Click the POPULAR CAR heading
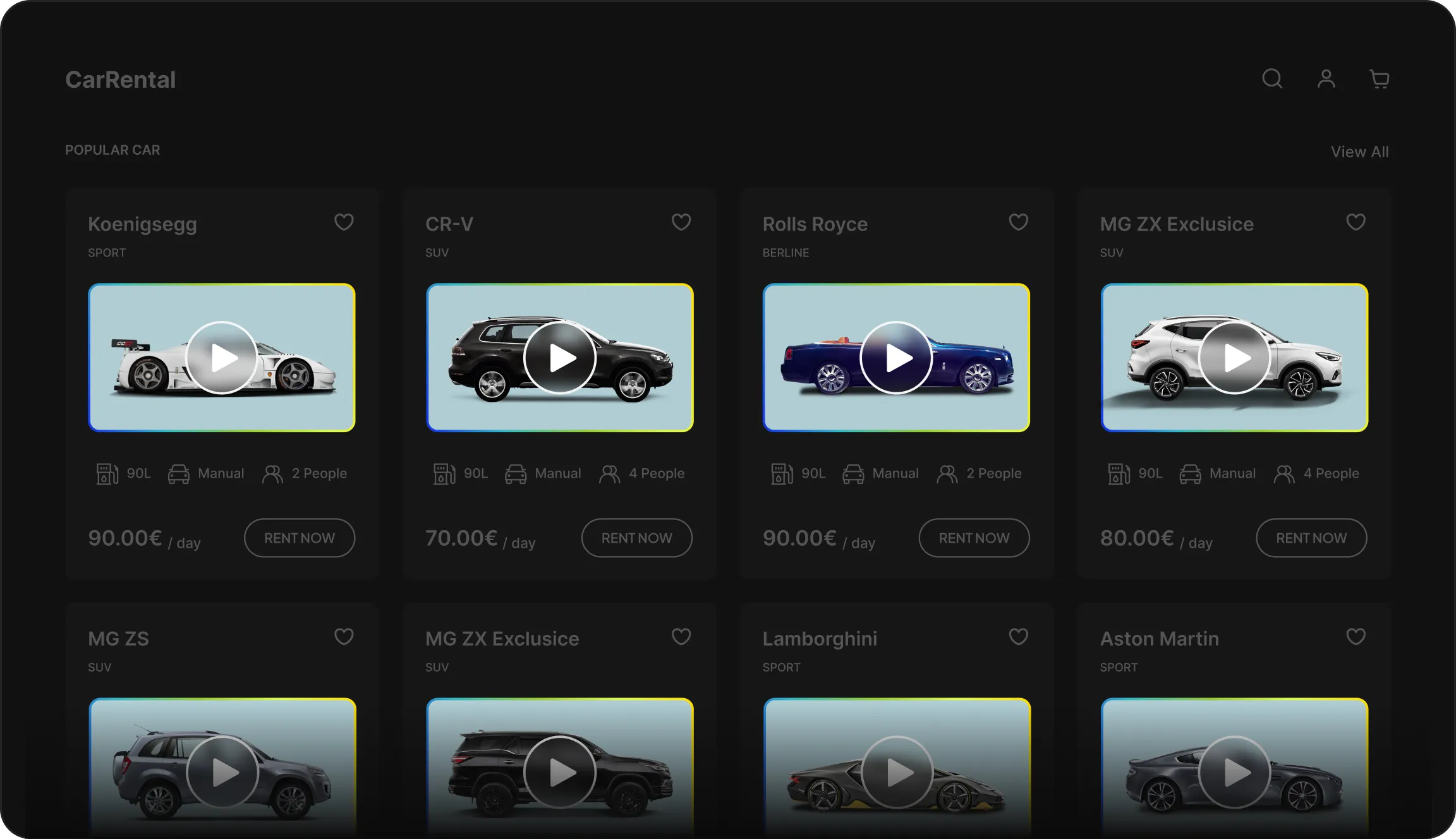 pyautogui.click(x=112, y=150)
